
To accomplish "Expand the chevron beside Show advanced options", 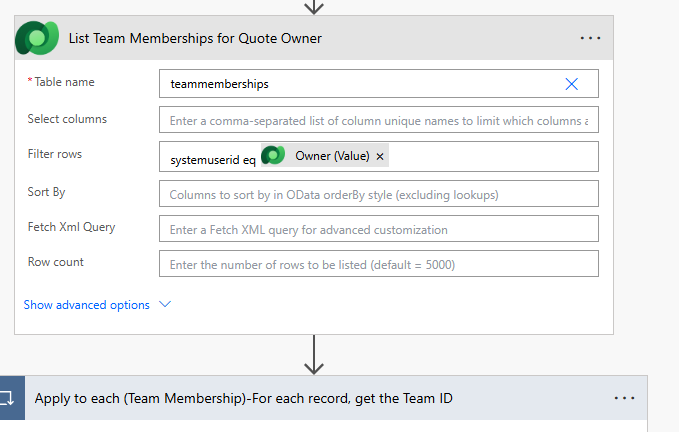I will pyautogui.click(x=165, y=305).
